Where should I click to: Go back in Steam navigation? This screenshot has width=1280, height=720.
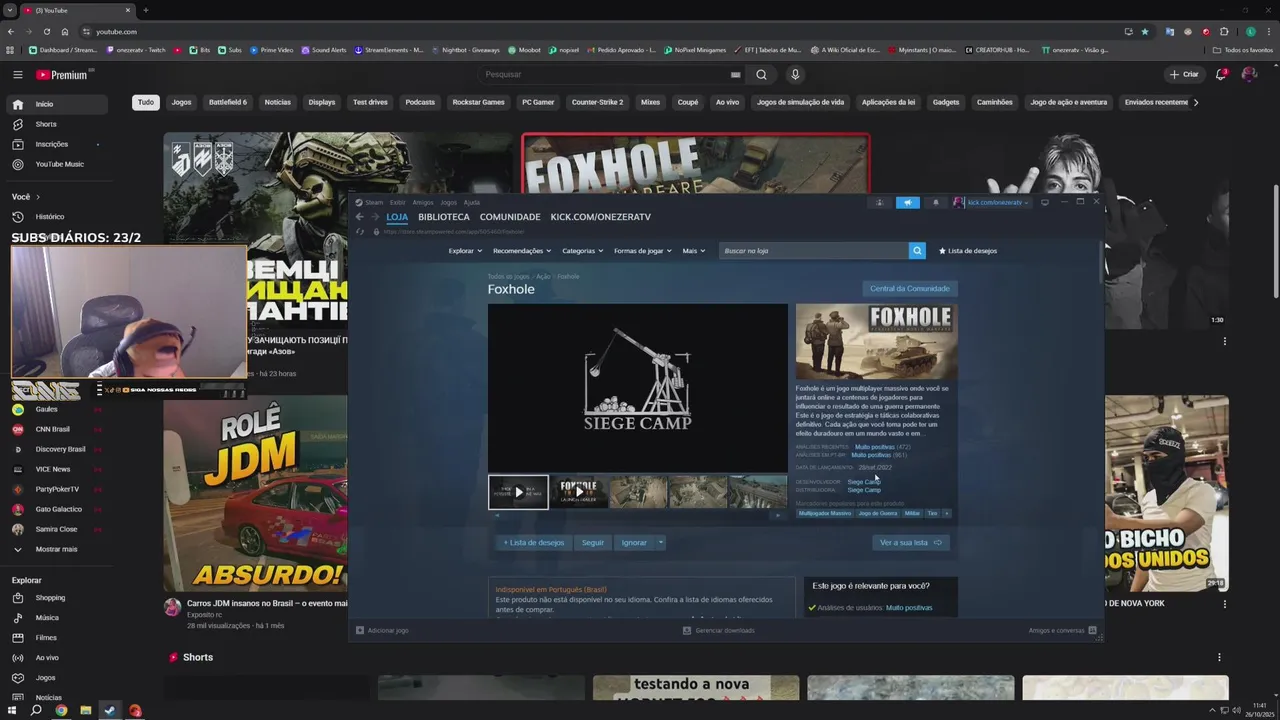point(360,217)
